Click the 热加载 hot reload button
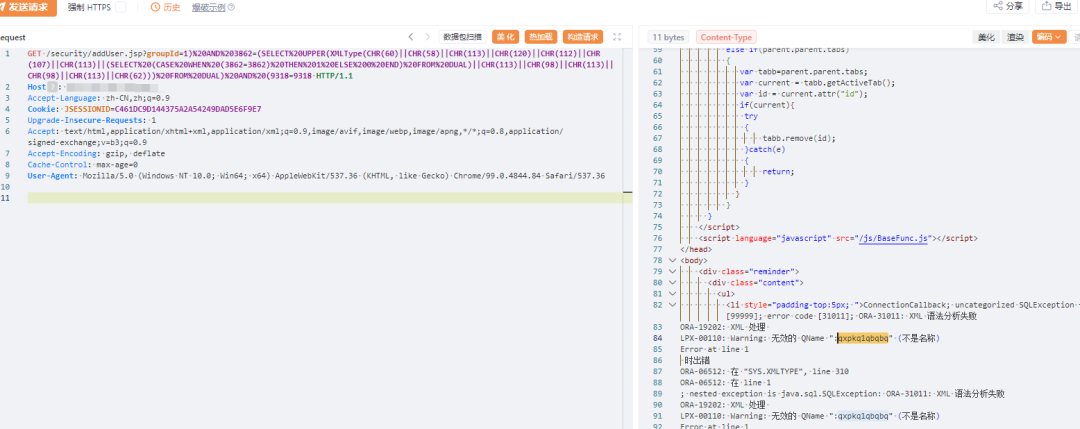Screen dimensions: 1080x429 (x=541, y=37)
